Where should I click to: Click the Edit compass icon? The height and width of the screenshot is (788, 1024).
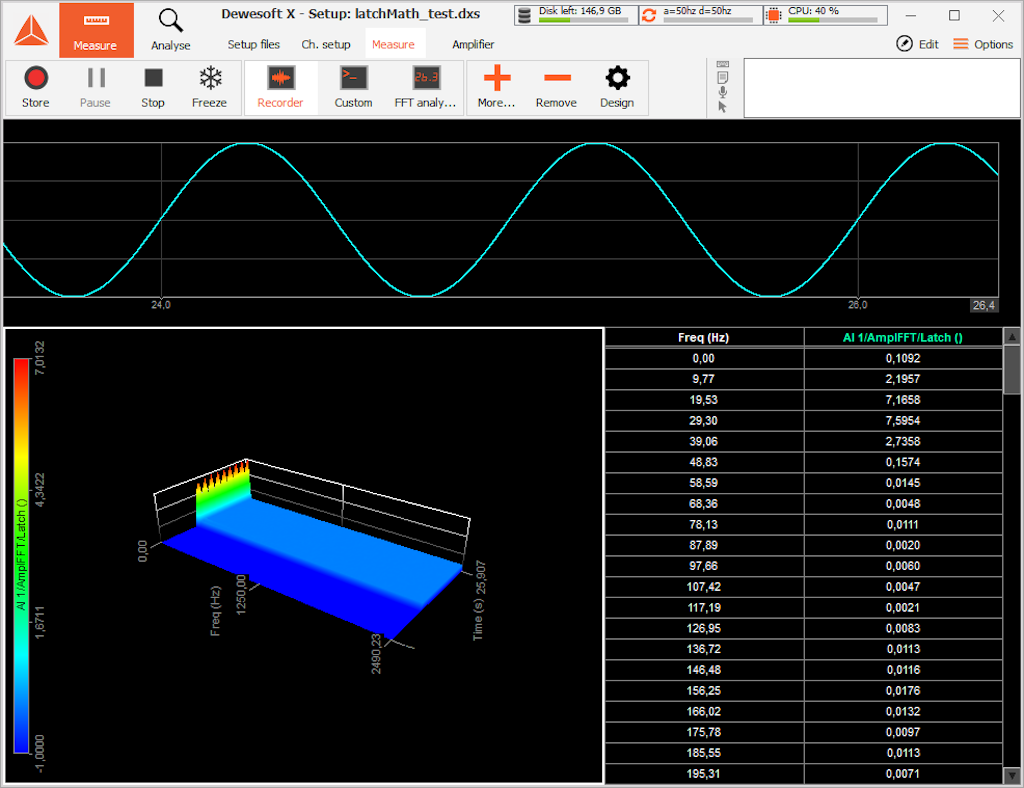904,44
